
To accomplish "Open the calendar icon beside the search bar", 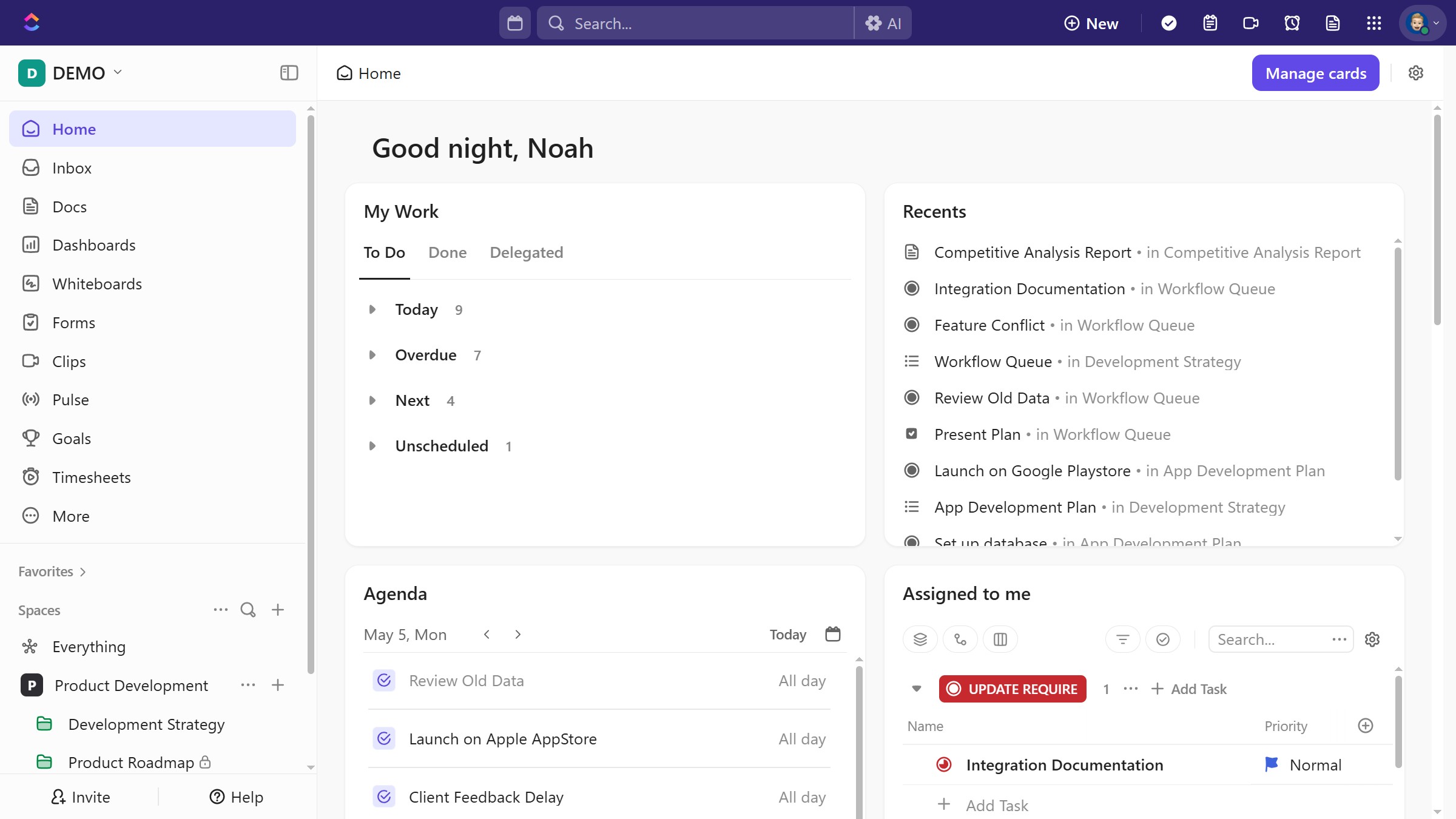I will click(514, 23).
